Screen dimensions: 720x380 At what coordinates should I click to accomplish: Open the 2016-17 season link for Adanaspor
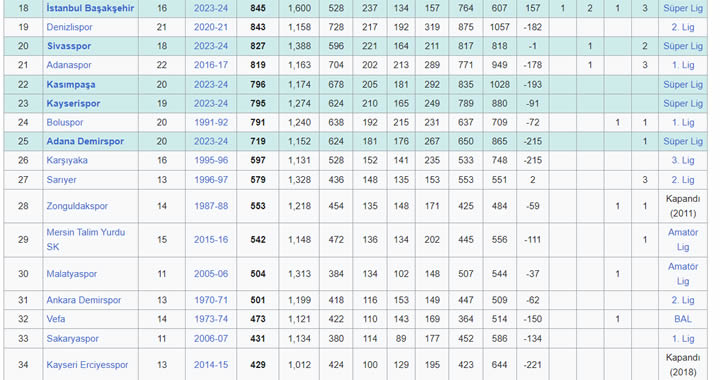[x=211, y=65]
